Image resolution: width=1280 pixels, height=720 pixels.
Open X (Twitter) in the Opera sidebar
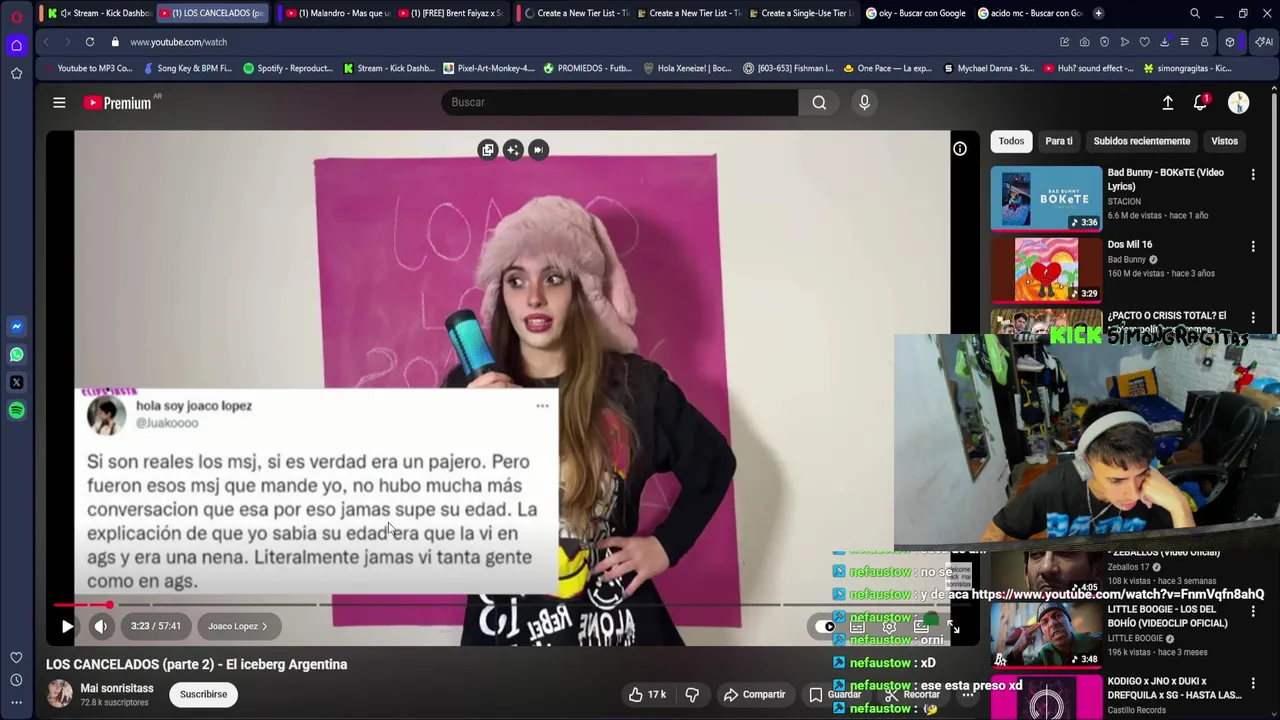click(16, 382)
